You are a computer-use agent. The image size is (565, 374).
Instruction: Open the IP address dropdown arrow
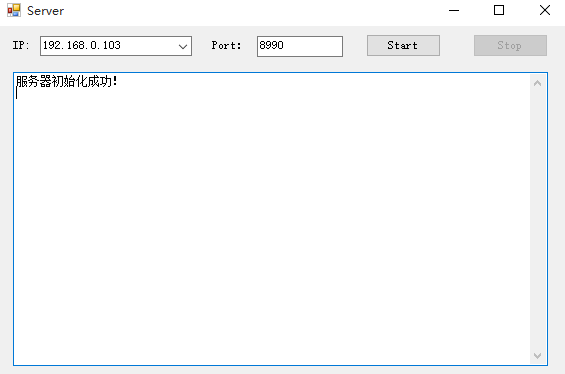point(183,46)
